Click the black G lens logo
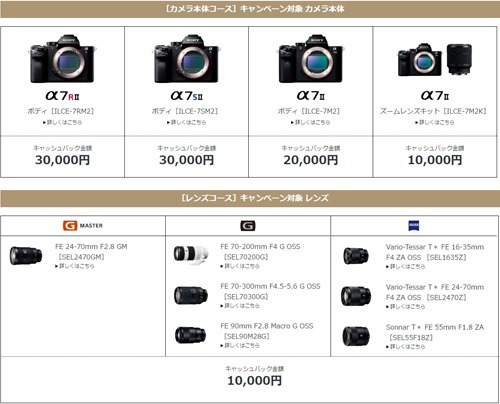Image resolution: width=500 pixels, height=404 pixels. coord(248,226)
